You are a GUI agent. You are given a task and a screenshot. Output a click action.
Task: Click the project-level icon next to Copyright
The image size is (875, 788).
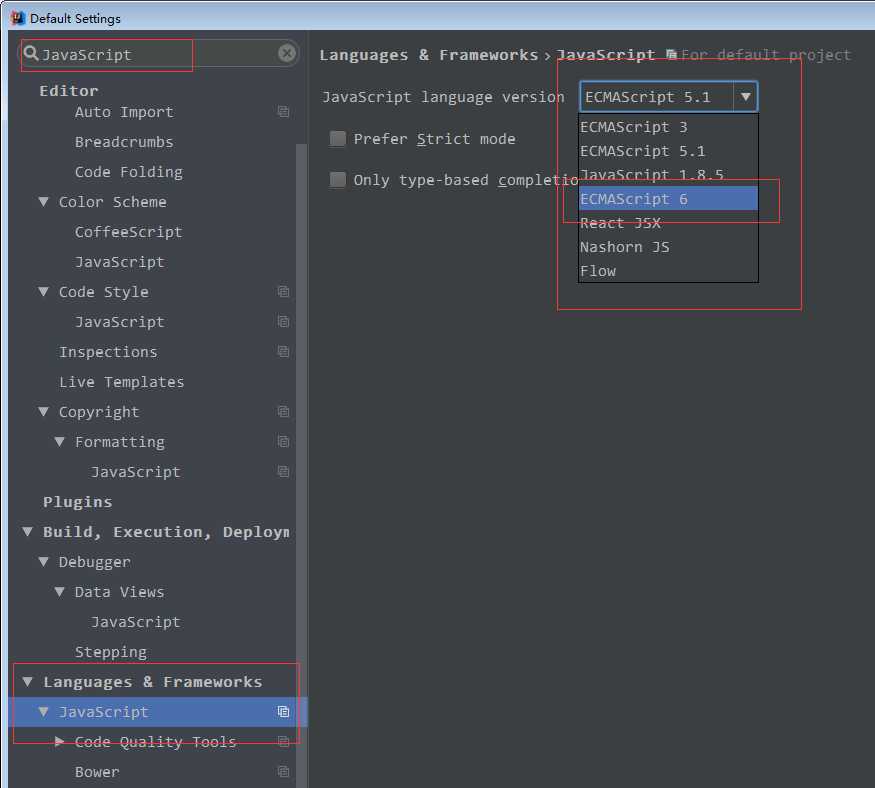283,412
